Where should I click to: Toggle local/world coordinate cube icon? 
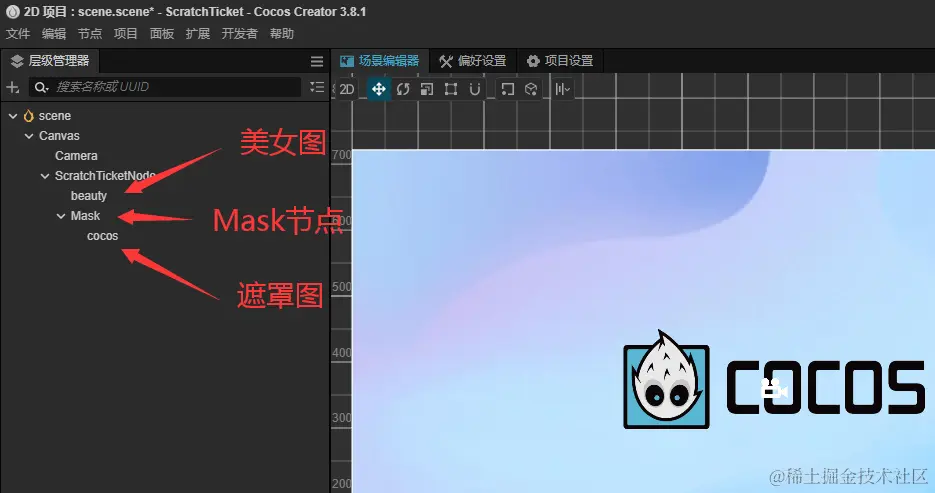tap(531, 89)
